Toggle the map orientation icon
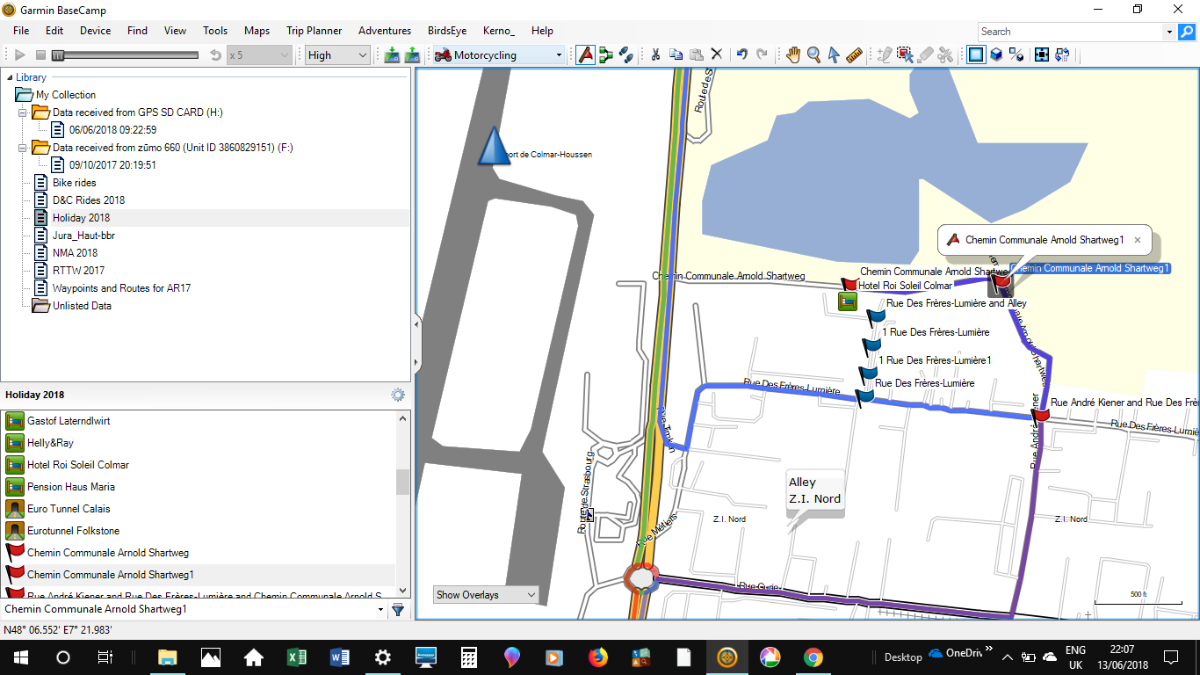 1018,55
